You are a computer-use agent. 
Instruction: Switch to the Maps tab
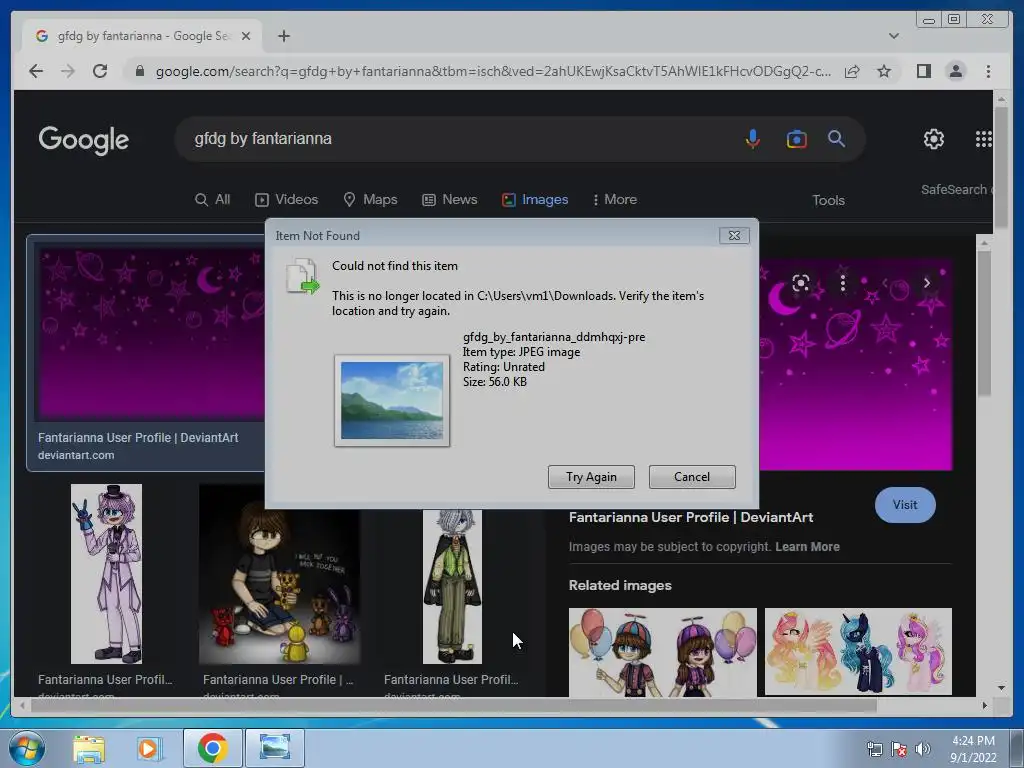[370, 199]
